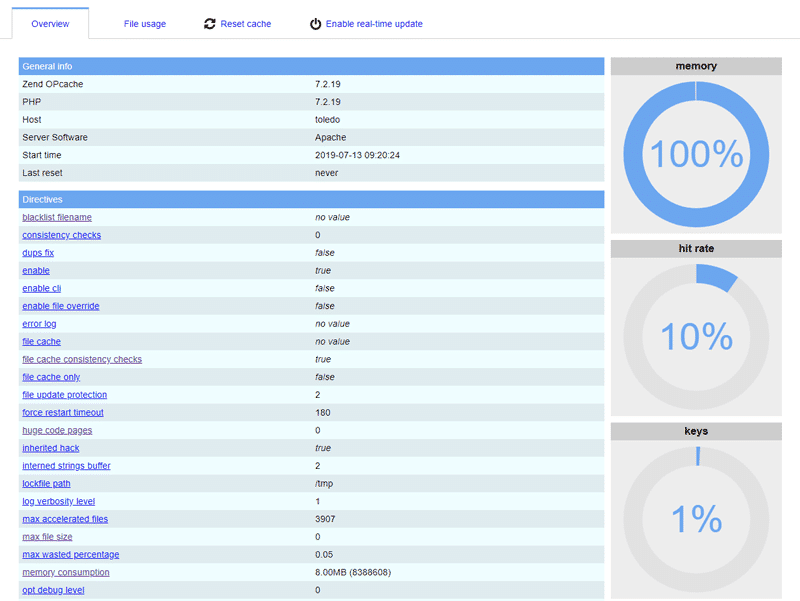Click the dups fix directive link
This screenshot has height=601, width=800.
click(x=37, y=253)
